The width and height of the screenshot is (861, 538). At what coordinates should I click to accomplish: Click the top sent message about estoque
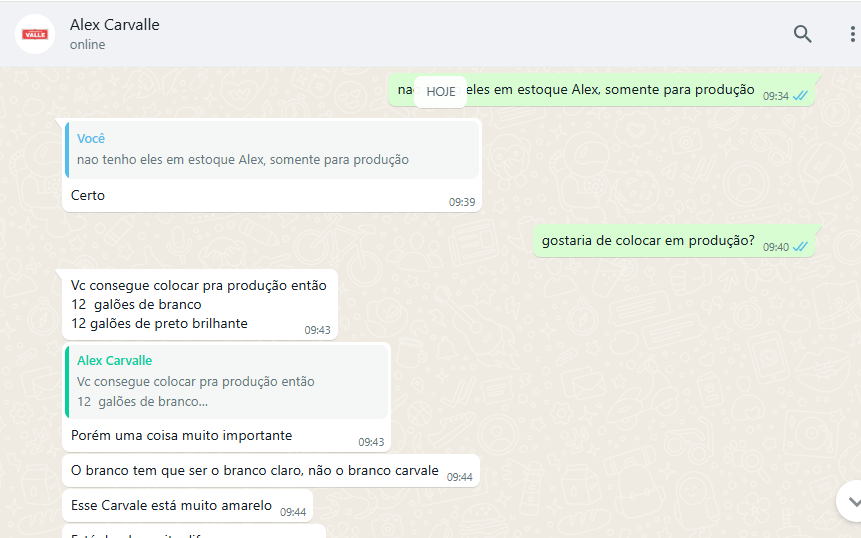point(602,90)
